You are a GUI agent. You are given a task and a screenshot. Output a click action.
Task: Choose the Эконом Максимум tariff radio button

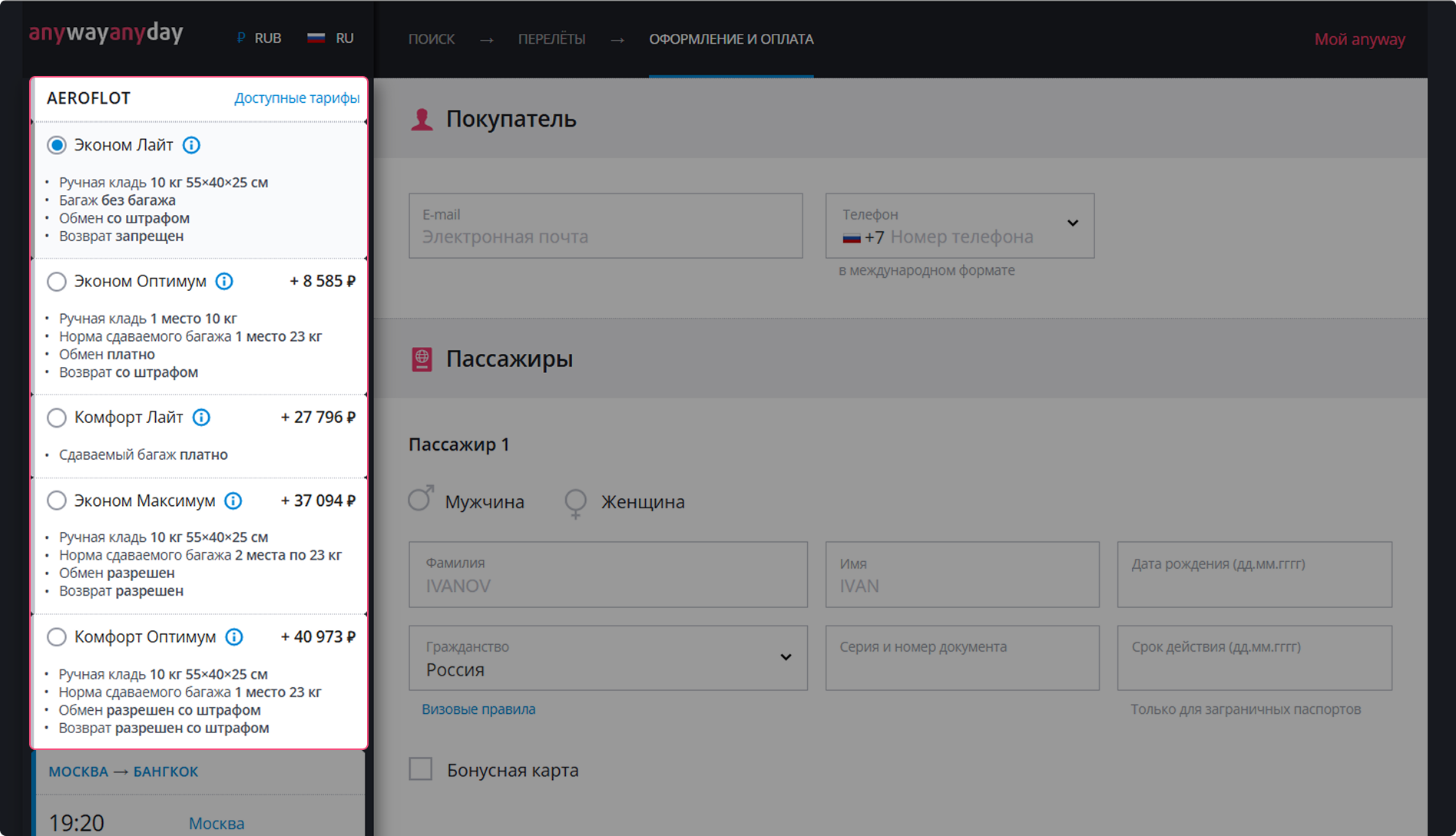57,501
